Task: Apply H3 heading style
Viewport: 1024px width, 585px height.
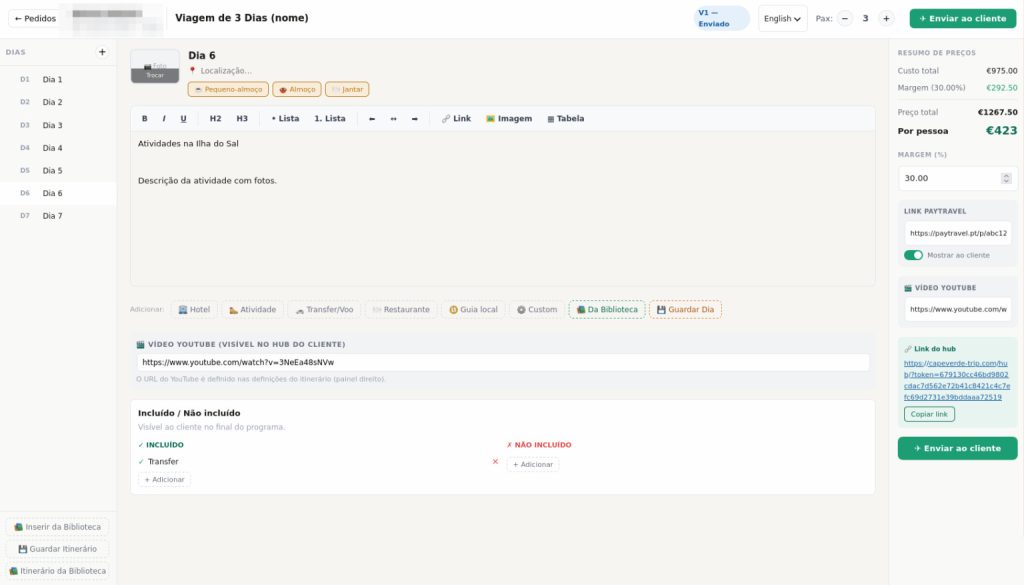Action: 242,119
